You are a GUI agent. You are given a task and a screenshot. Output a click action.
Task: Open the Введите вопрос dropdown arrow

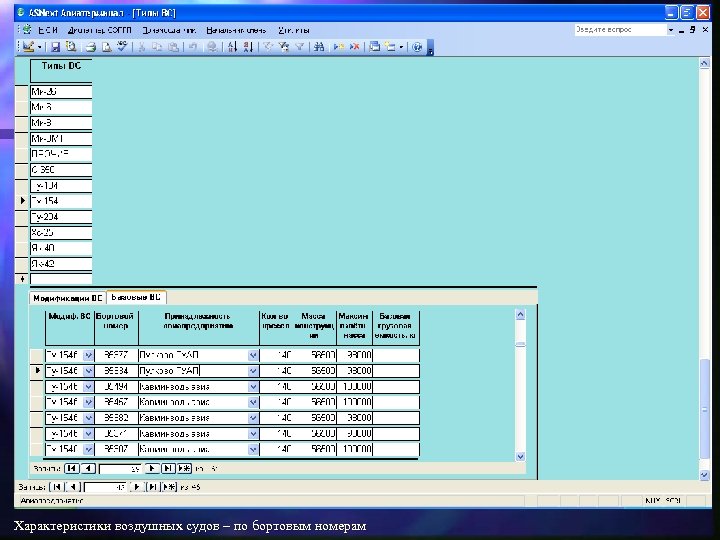(671, 30)
